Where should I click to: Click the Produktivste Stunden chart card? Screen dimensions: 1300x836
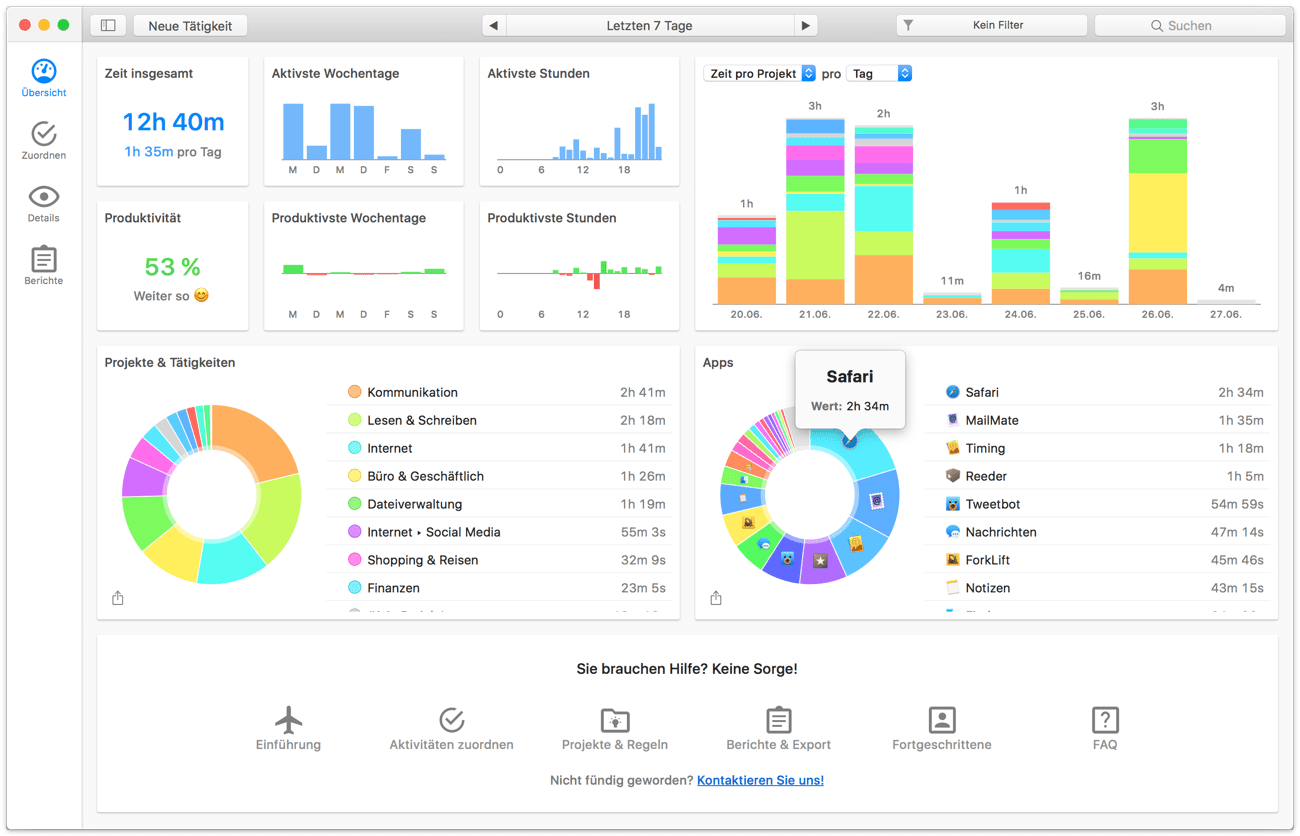[x=580, y=266]
